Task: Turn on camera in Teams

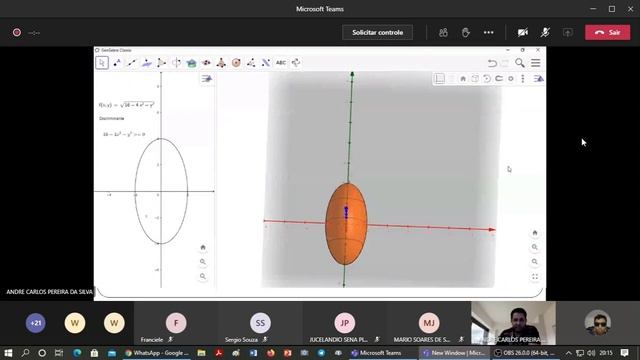Action: (522, 32)
